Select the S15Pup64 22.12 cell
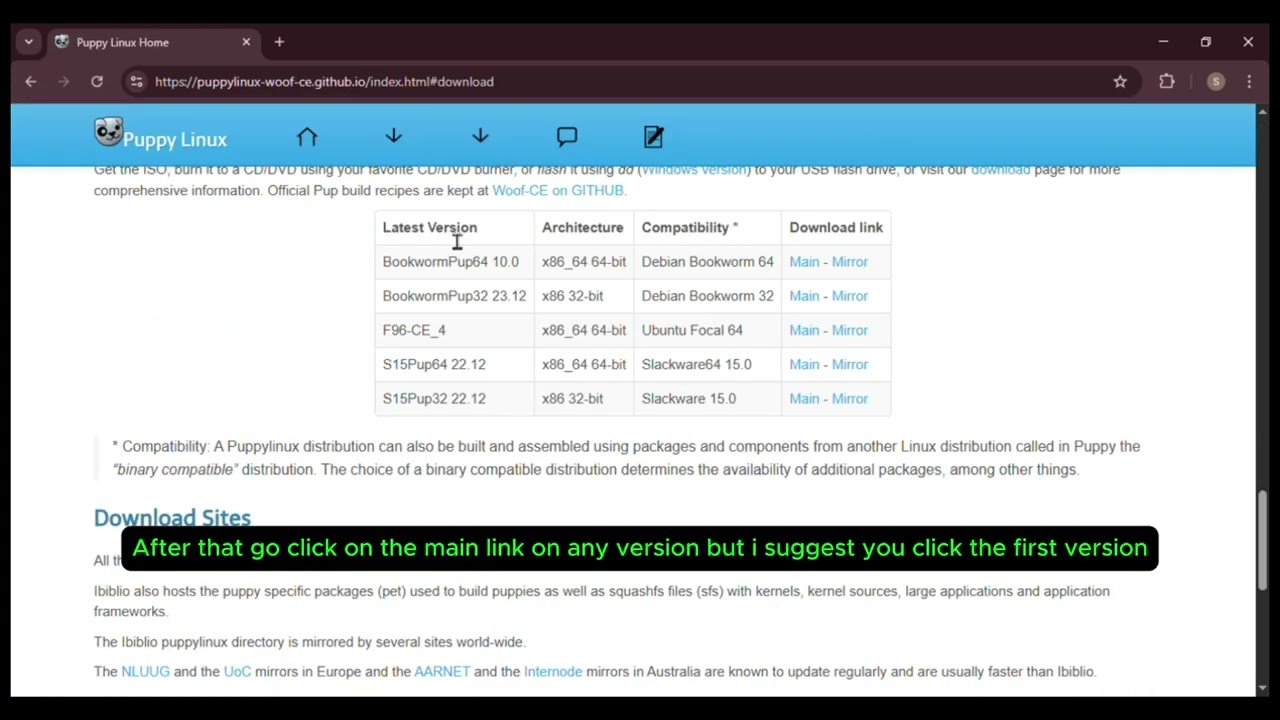 pos(455,364)
